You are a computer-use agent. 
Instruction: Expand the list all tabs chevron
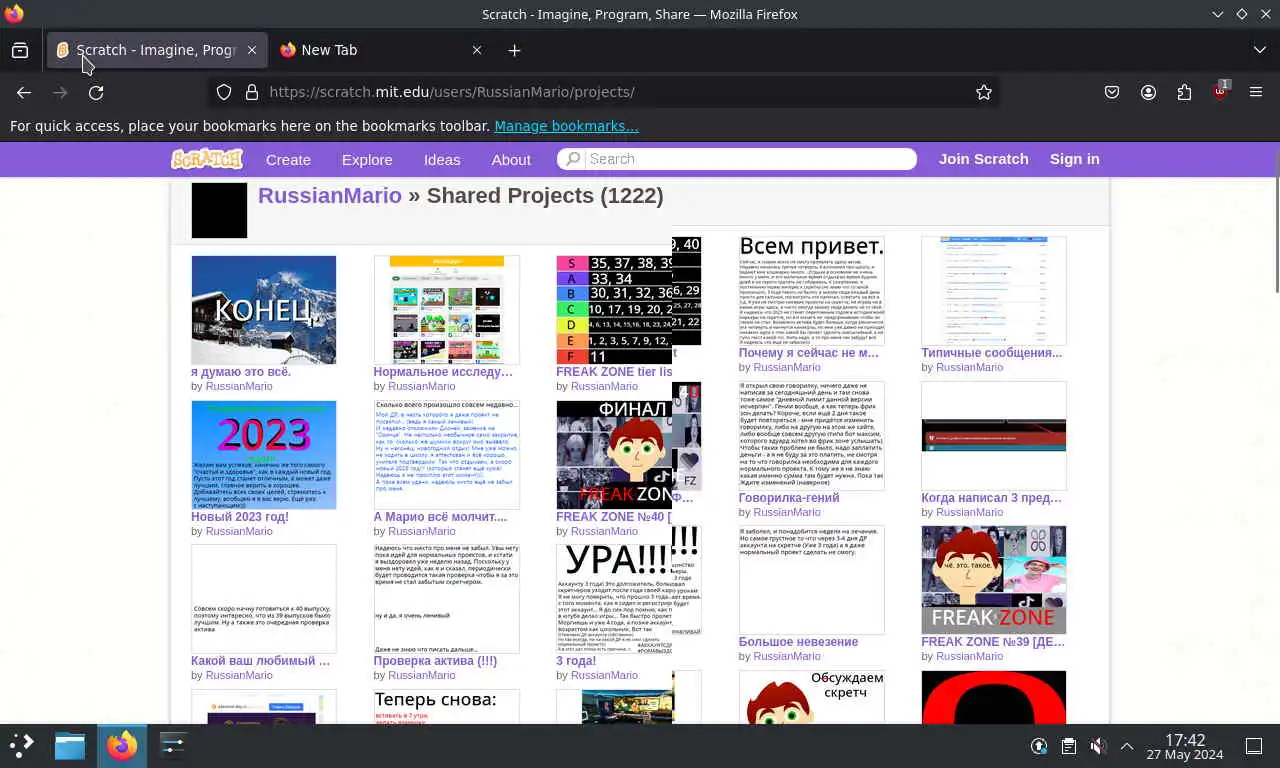tap(1259, 50)
